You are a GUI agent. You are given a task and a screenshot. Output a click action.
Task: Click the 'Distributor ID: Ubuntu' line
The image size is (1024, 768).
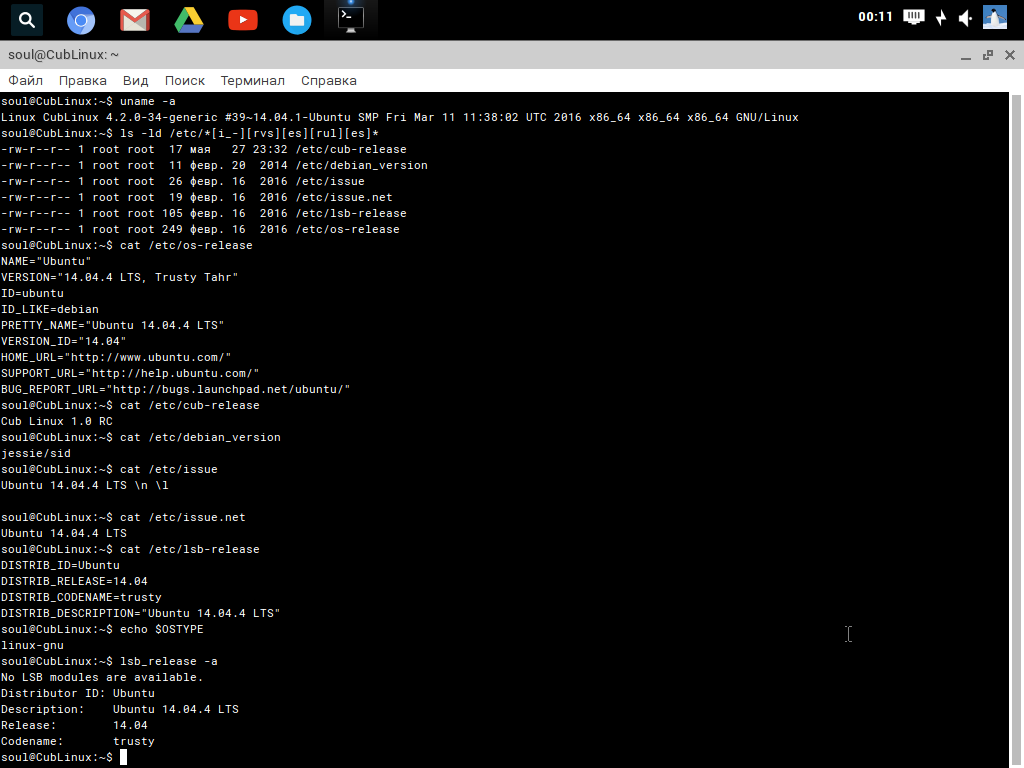(x=78, y=693)
